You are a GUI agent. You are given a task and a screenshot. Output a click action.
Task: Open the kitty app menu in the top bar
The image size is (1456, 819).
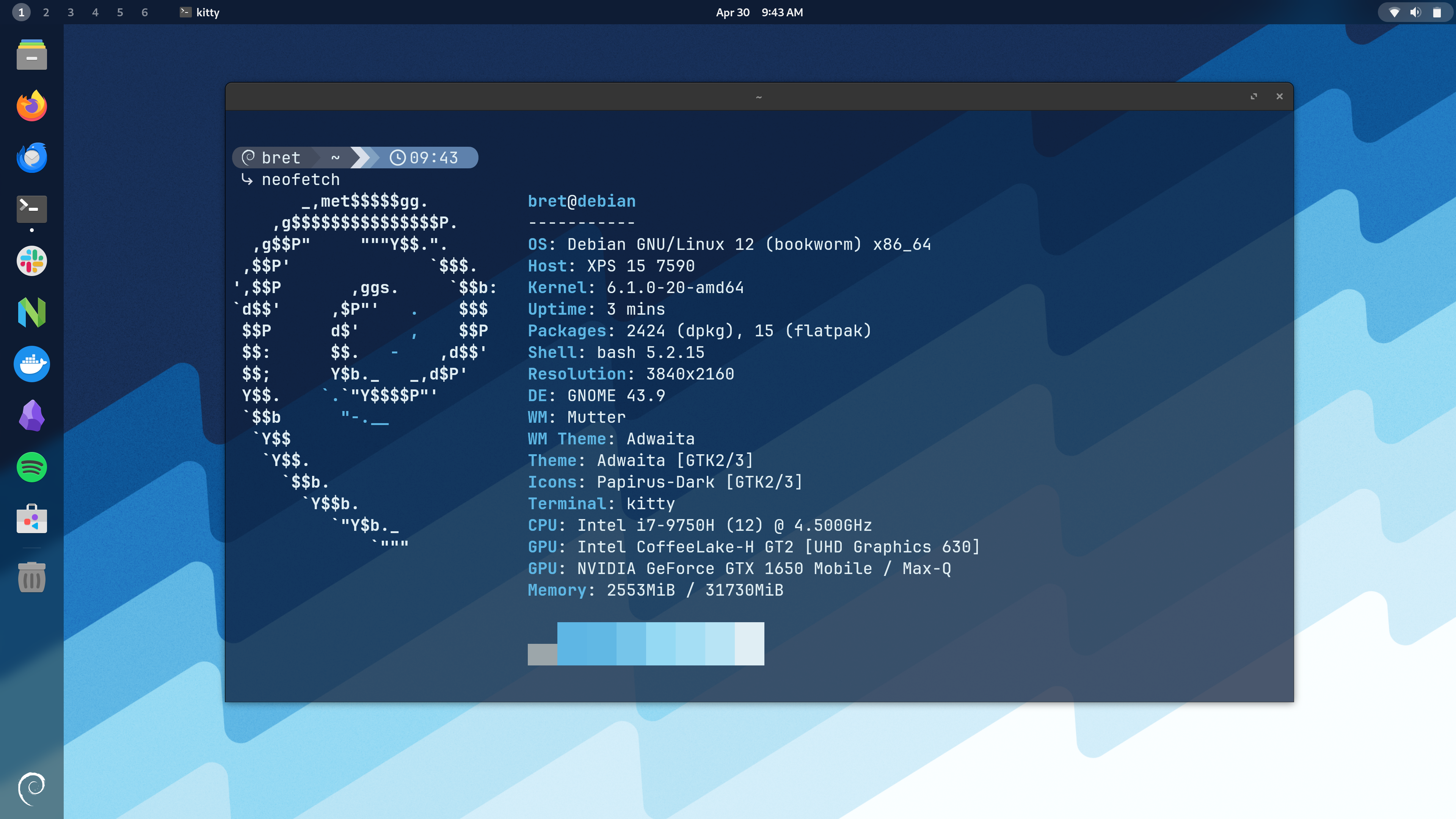(x=199, y=13)
